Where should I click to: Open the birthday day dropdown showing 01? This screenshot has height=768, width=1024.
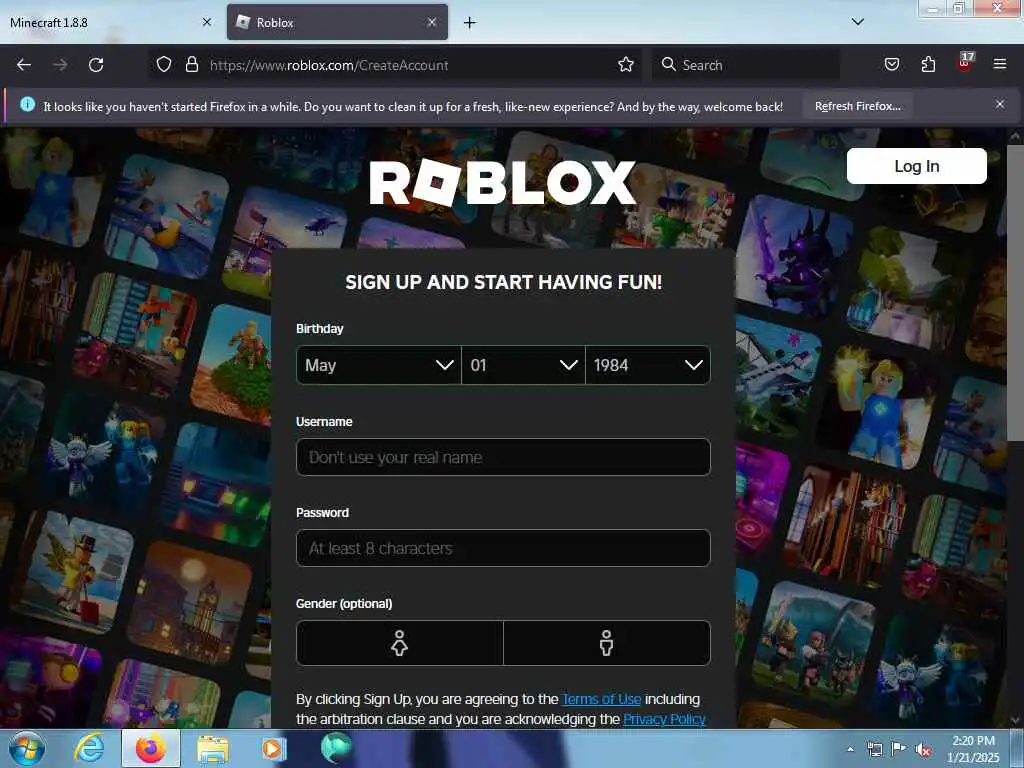click(523, 365)
